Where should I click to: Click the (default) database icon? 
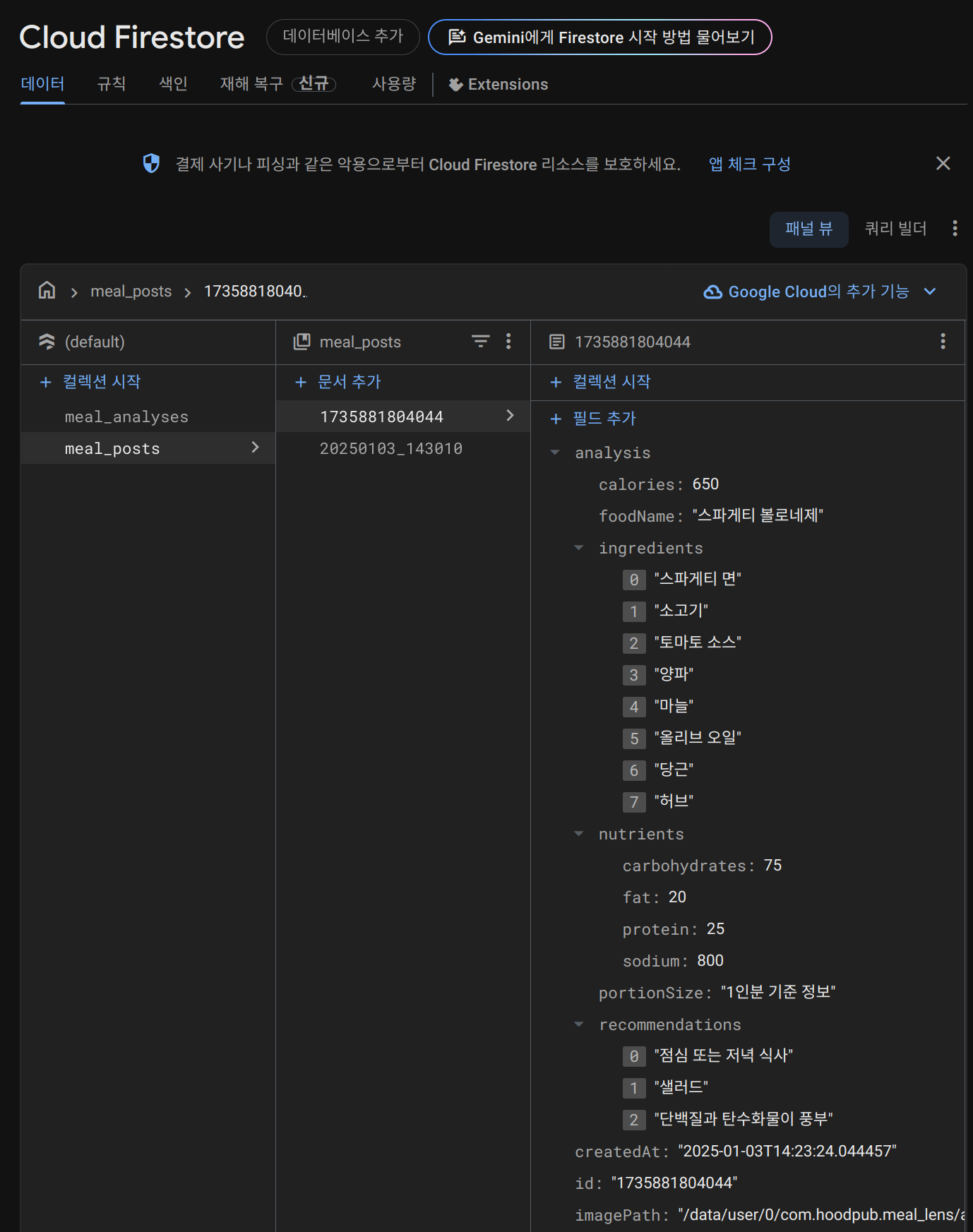click(47, 342)
